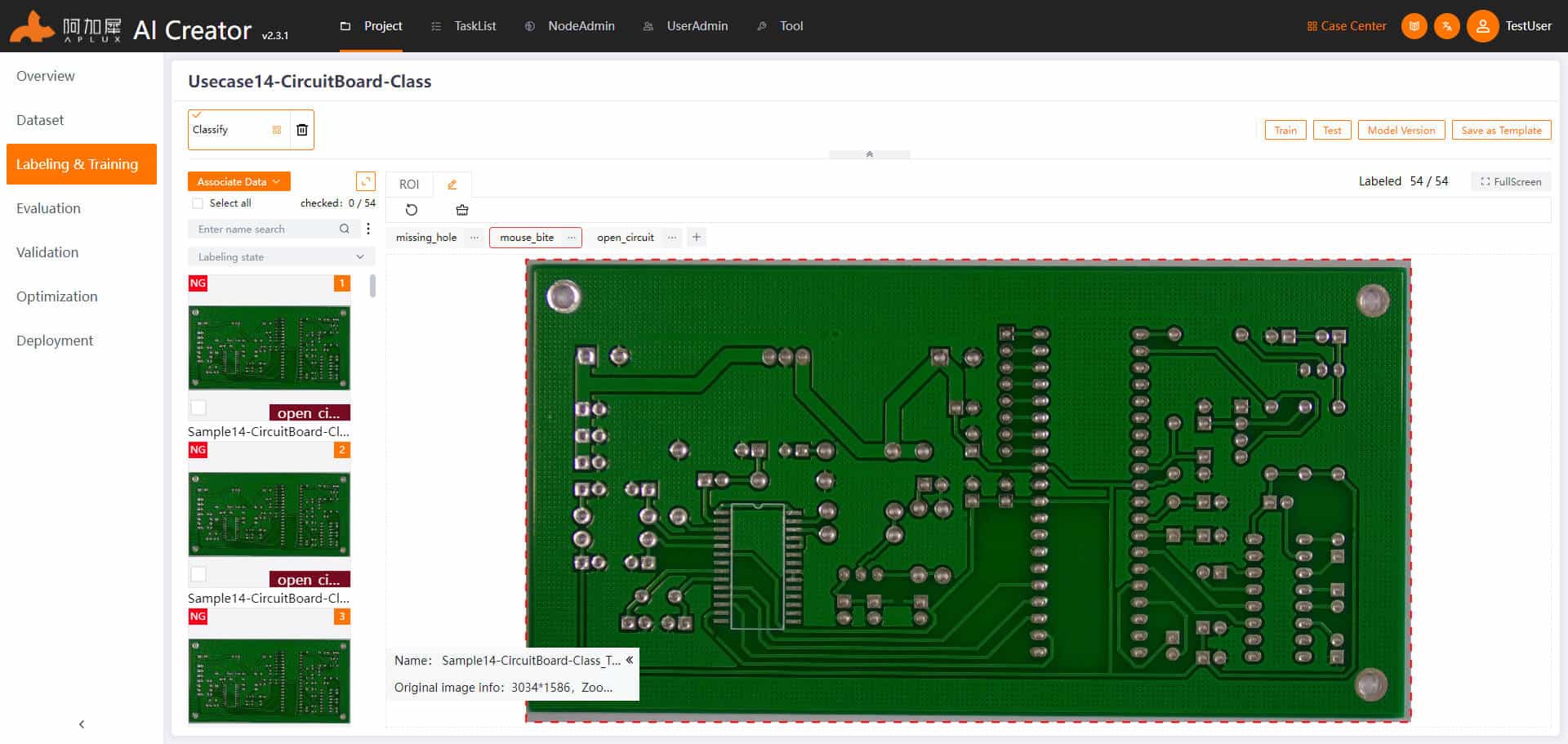Open third circuit board thumbnail
Viewport: 1568px width, 744px height.
click(x=269, y=681)
